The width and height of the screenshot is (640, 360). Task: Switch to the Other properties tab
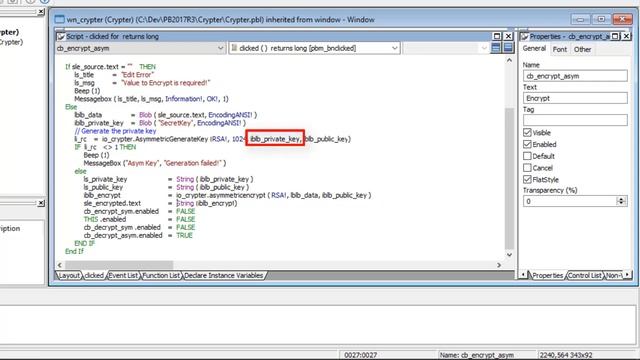click(582, 49)
